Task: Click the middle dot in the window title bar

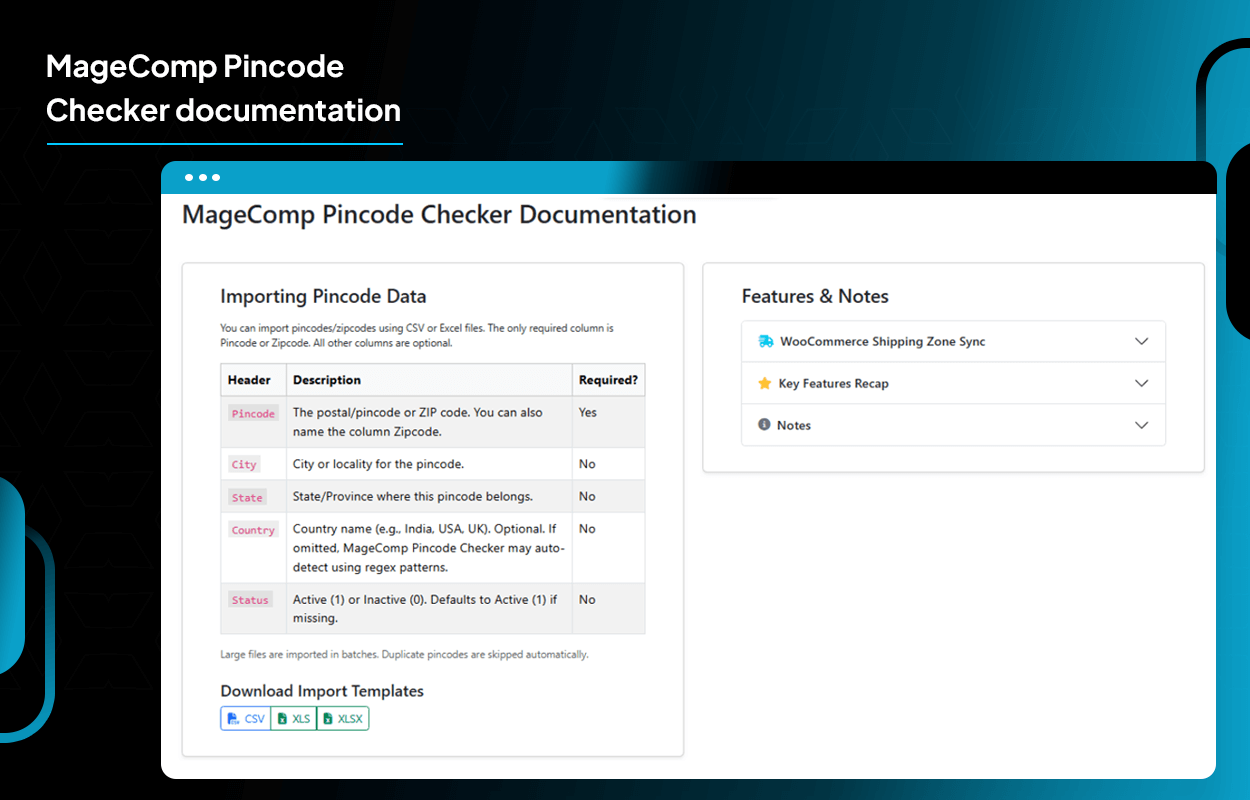Action: [x=202, y=177]
